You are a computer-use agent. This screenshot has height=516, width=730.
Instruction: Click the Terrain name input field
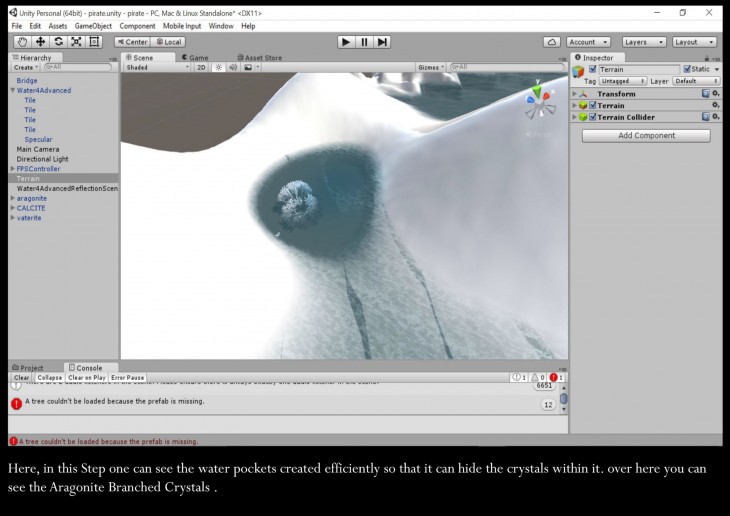point(638,69)
